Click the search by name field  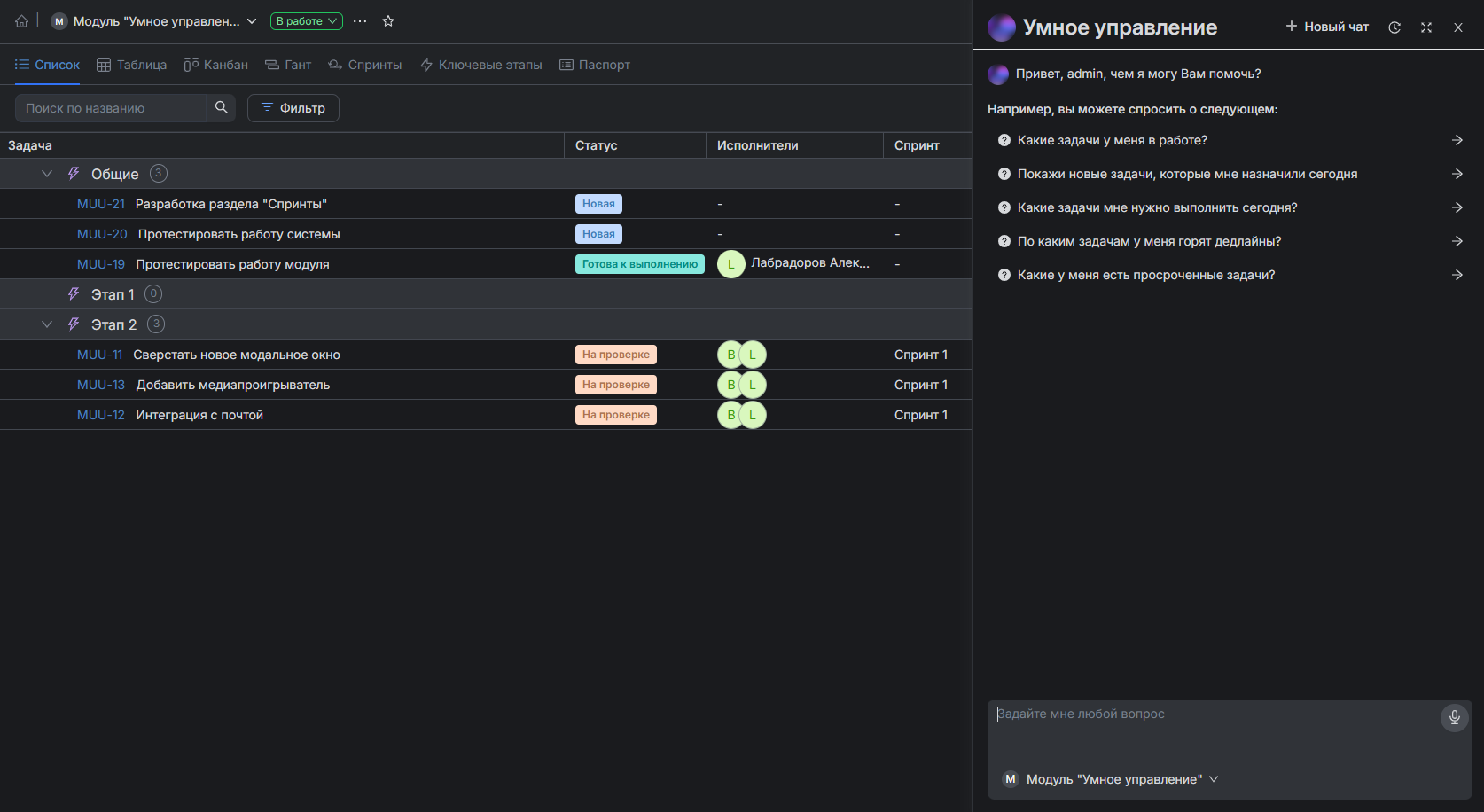click(111, 108)
